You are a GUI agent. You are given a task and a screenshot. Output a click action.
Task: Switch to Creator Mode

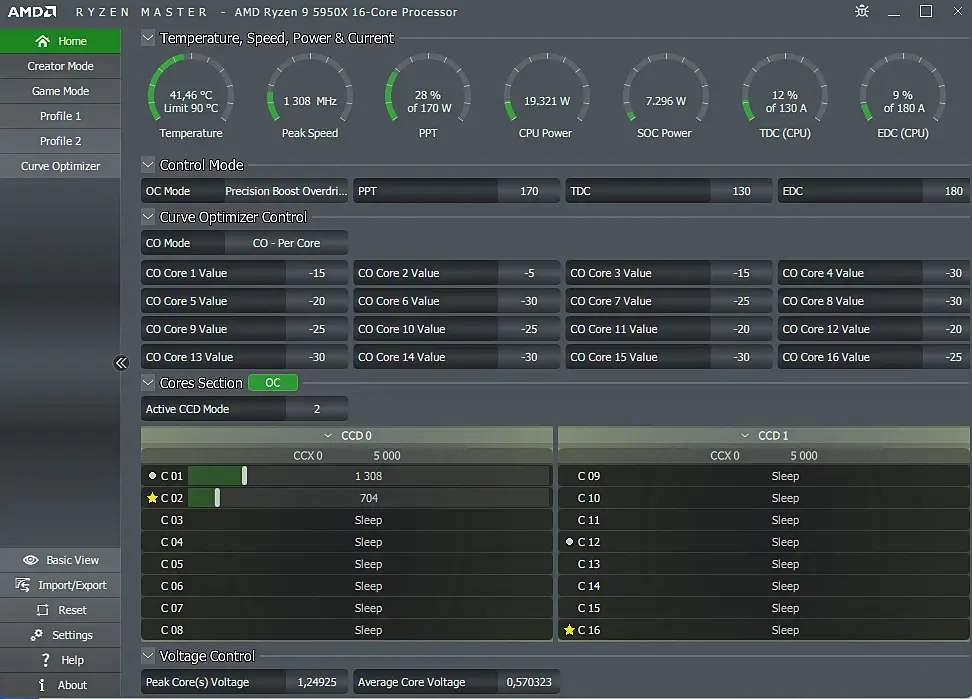coord(60,66)
